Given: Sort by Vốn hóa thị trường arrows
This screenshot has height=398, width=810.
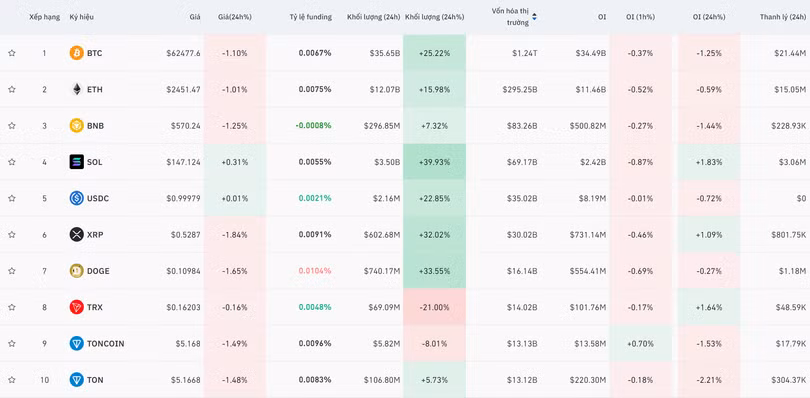Looking at the screenshot, I should (x=534, y=17).
